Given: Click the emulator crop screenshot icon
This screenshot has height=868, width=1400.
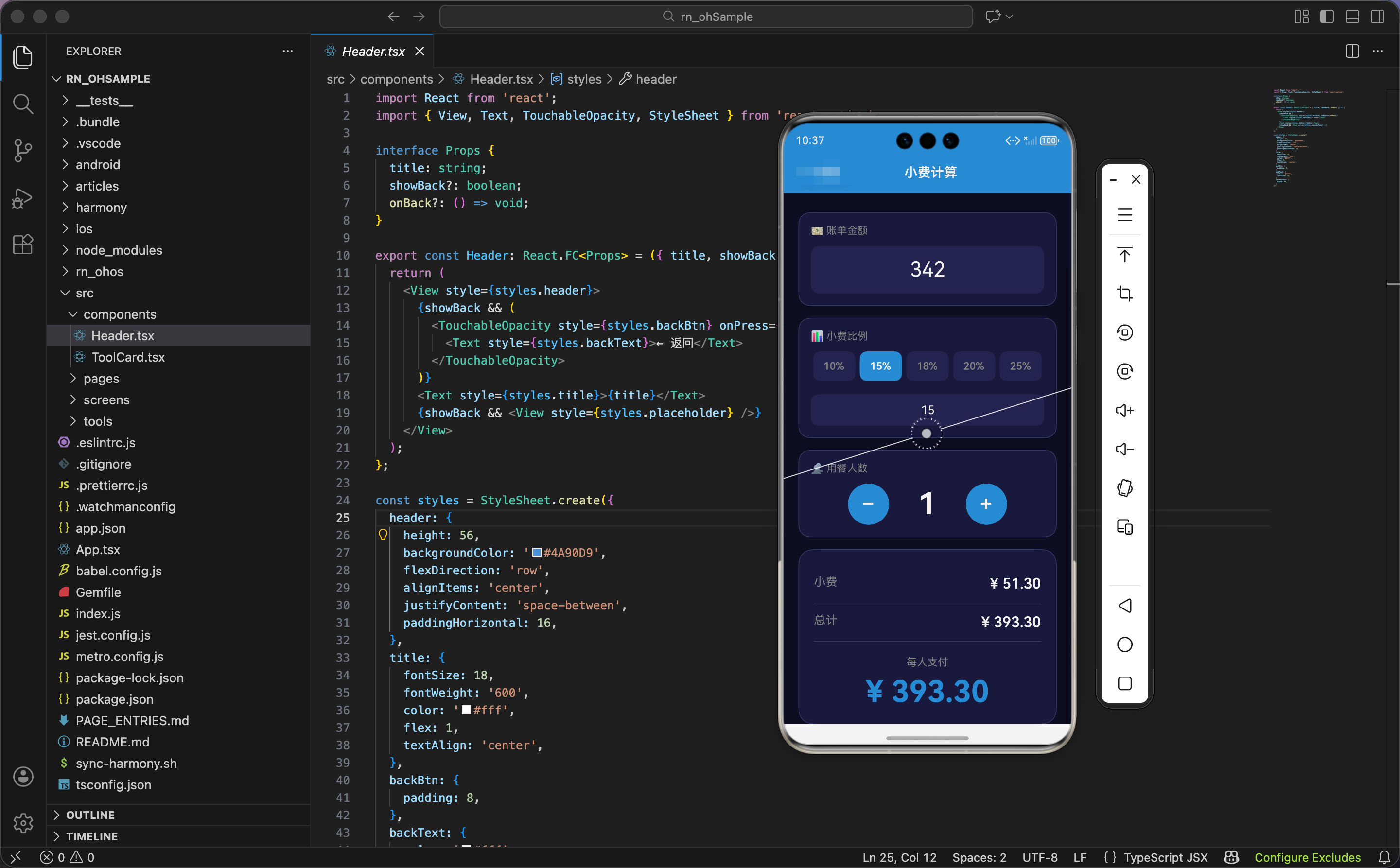Looking at the screenshot, I should point(1124,294).
